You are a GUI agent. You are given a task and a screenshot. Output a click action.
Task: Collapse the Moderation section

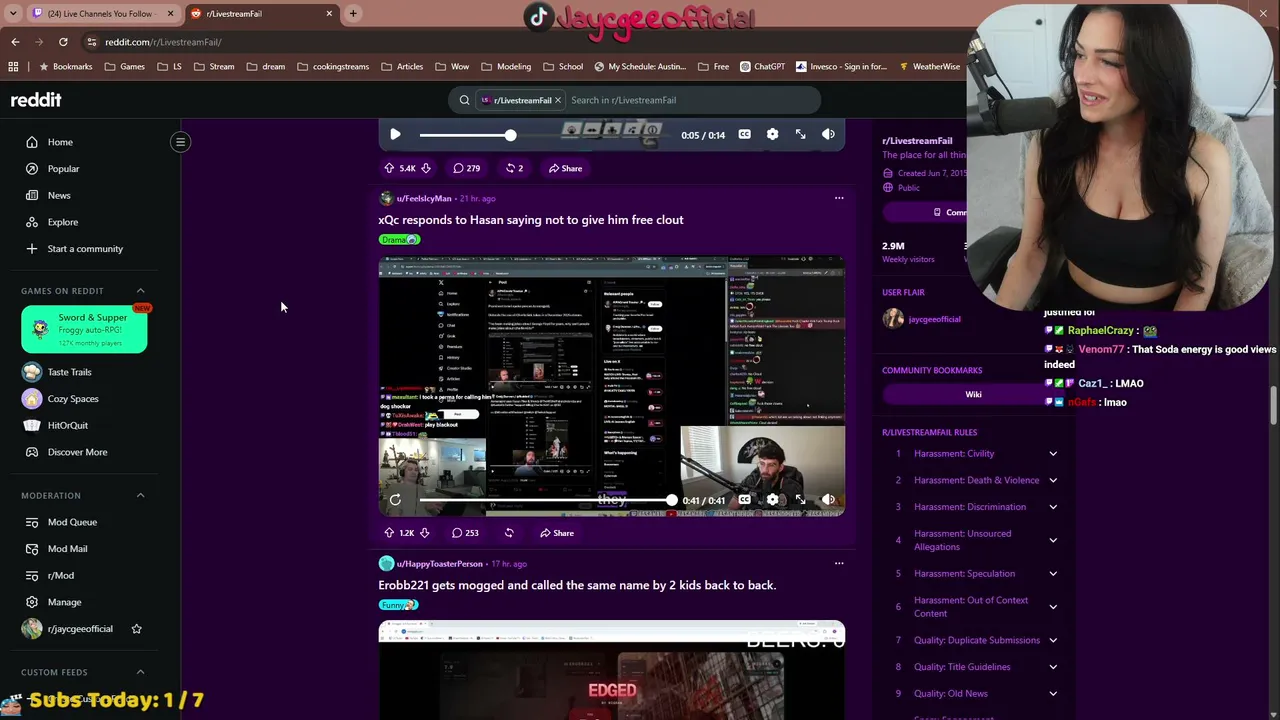140,496
